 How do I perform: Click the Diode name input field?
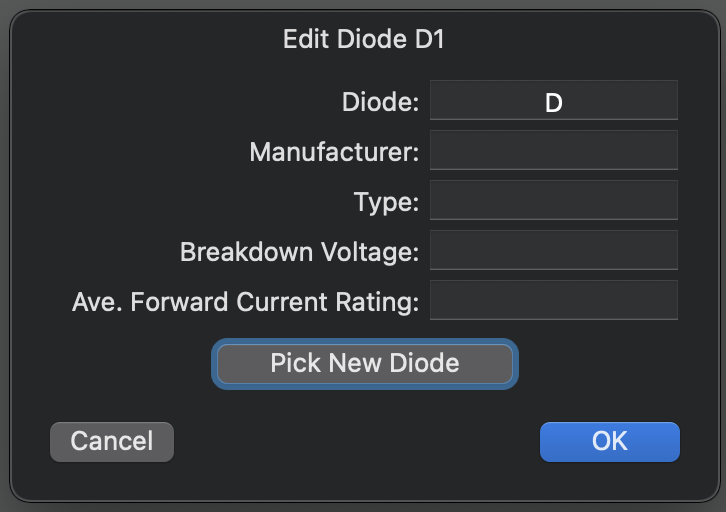[x=553, y=101]
